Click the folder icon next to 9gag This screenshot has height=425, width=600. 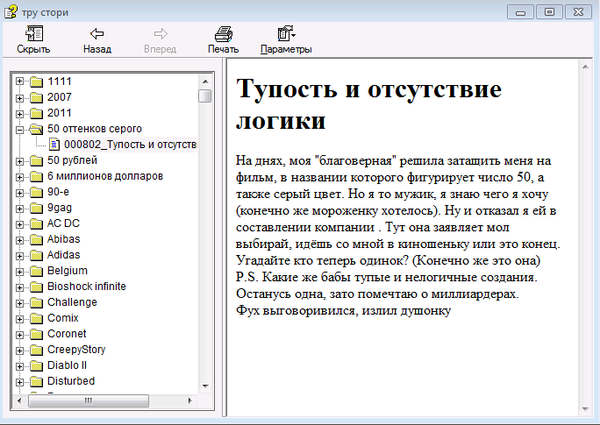pyautogui.click(x=36, y=207)
